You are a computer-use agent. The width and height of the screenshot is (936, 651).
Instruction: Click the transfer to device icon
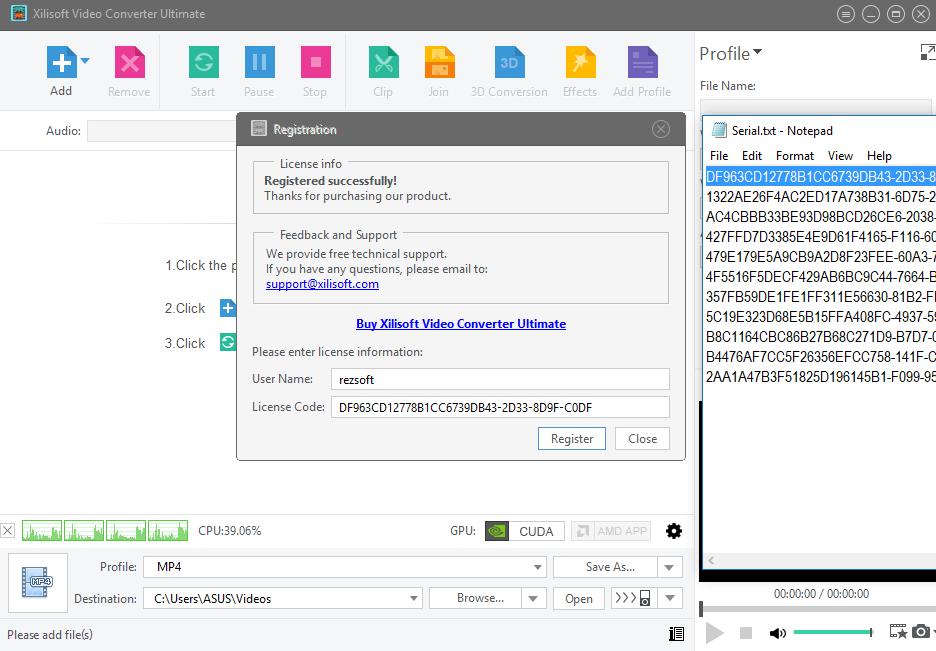tap(633, 598)
